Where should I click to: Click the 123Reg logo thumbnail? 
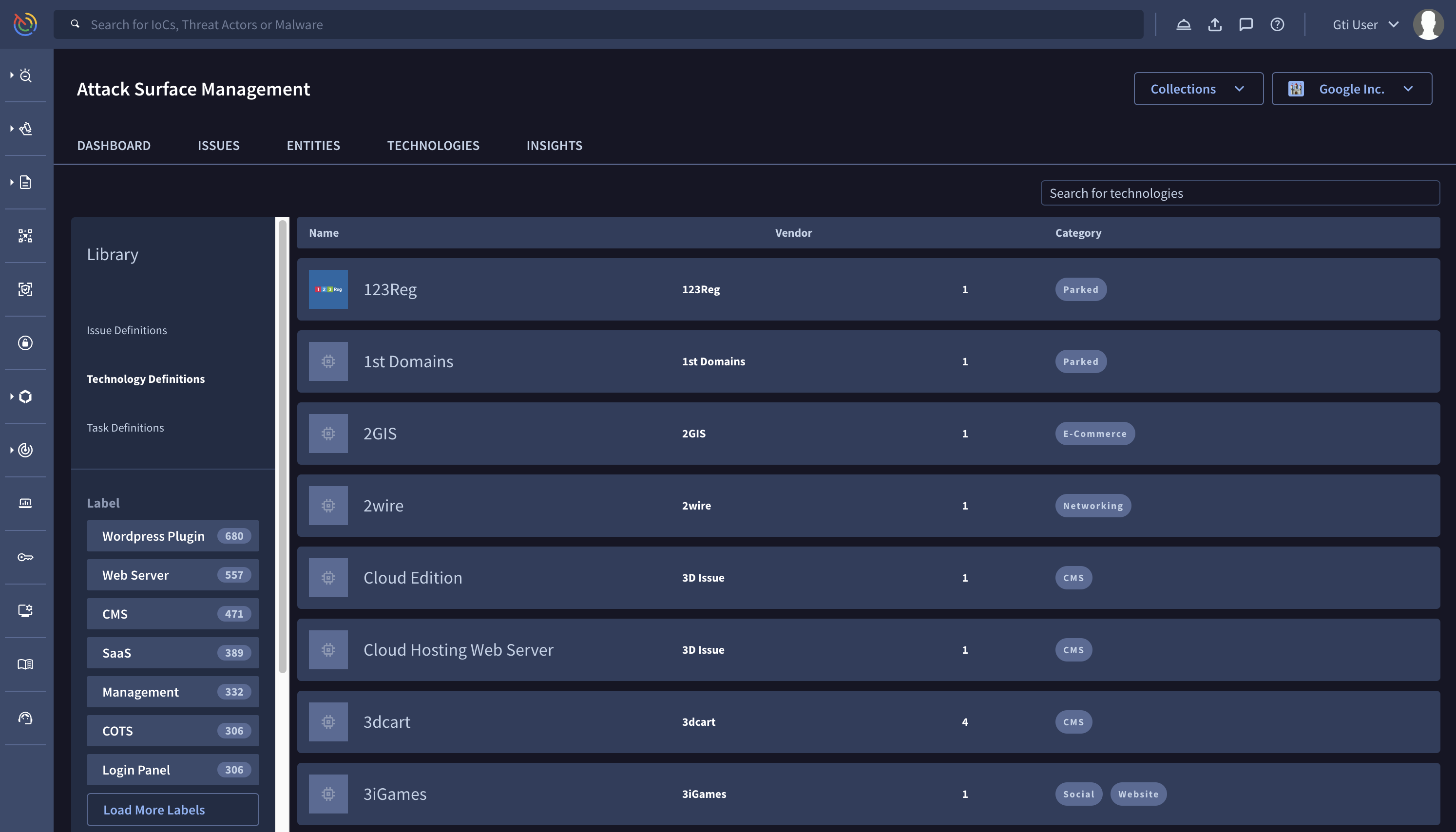(328, 289)
